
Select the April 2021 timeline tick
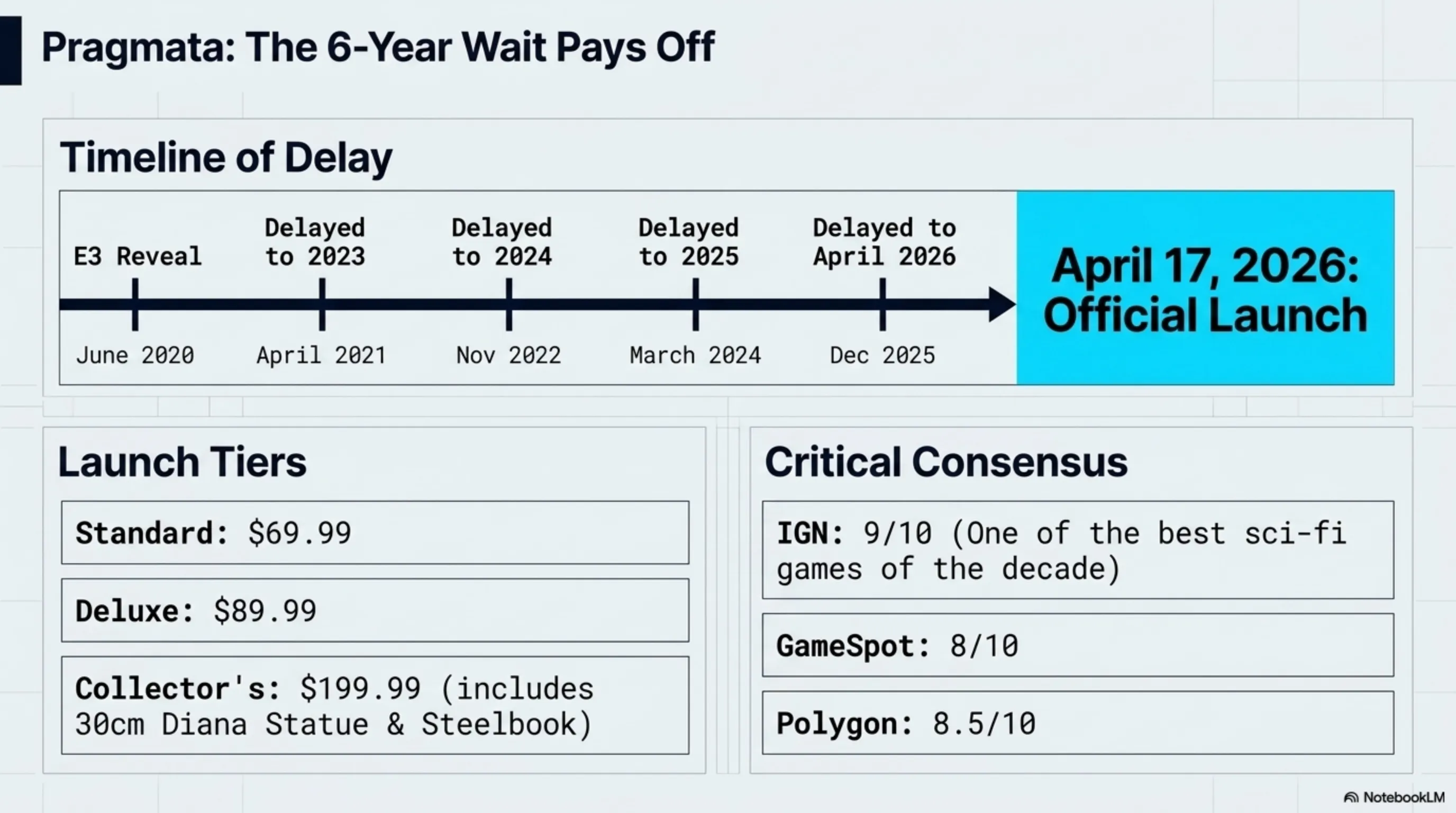point(322,305)
